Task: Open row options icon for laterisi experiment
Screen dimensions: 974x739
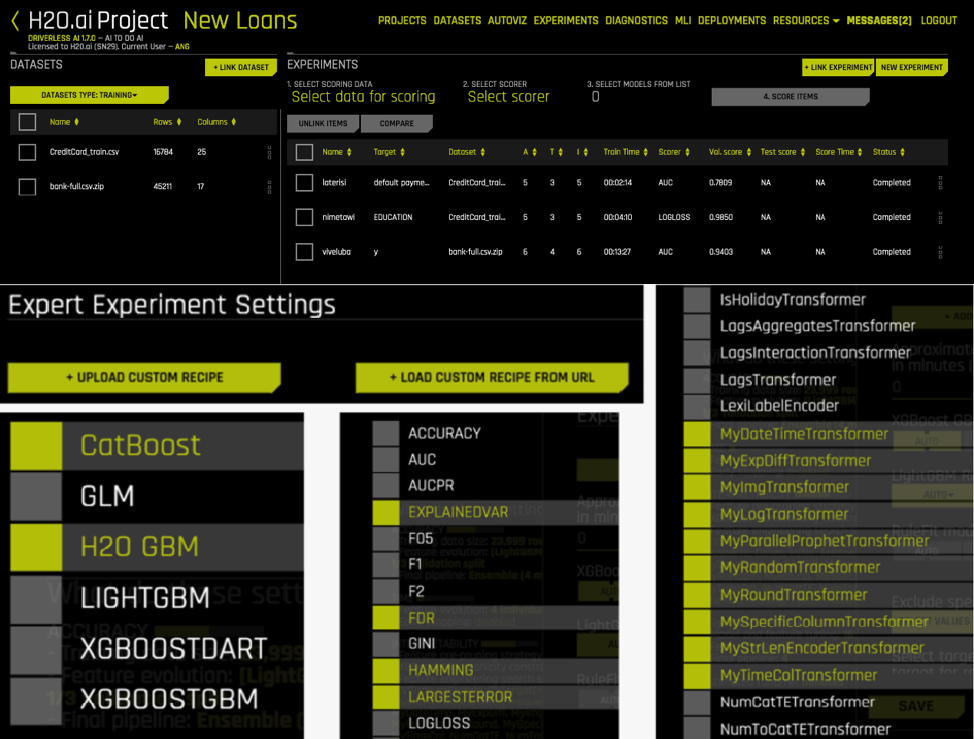Action: [x=939, y=183]
